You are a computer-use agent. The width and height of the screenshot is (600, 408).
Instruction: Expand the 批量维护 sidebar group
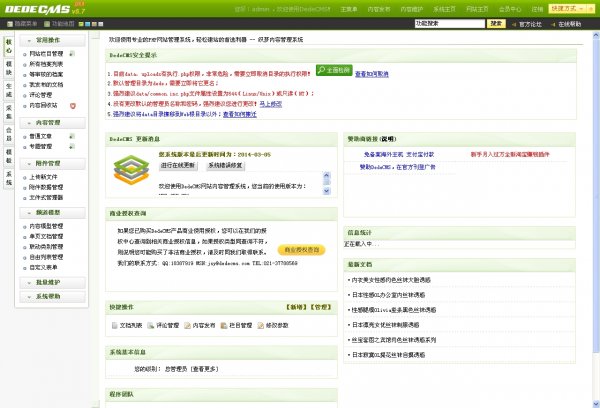pos(52,282)
